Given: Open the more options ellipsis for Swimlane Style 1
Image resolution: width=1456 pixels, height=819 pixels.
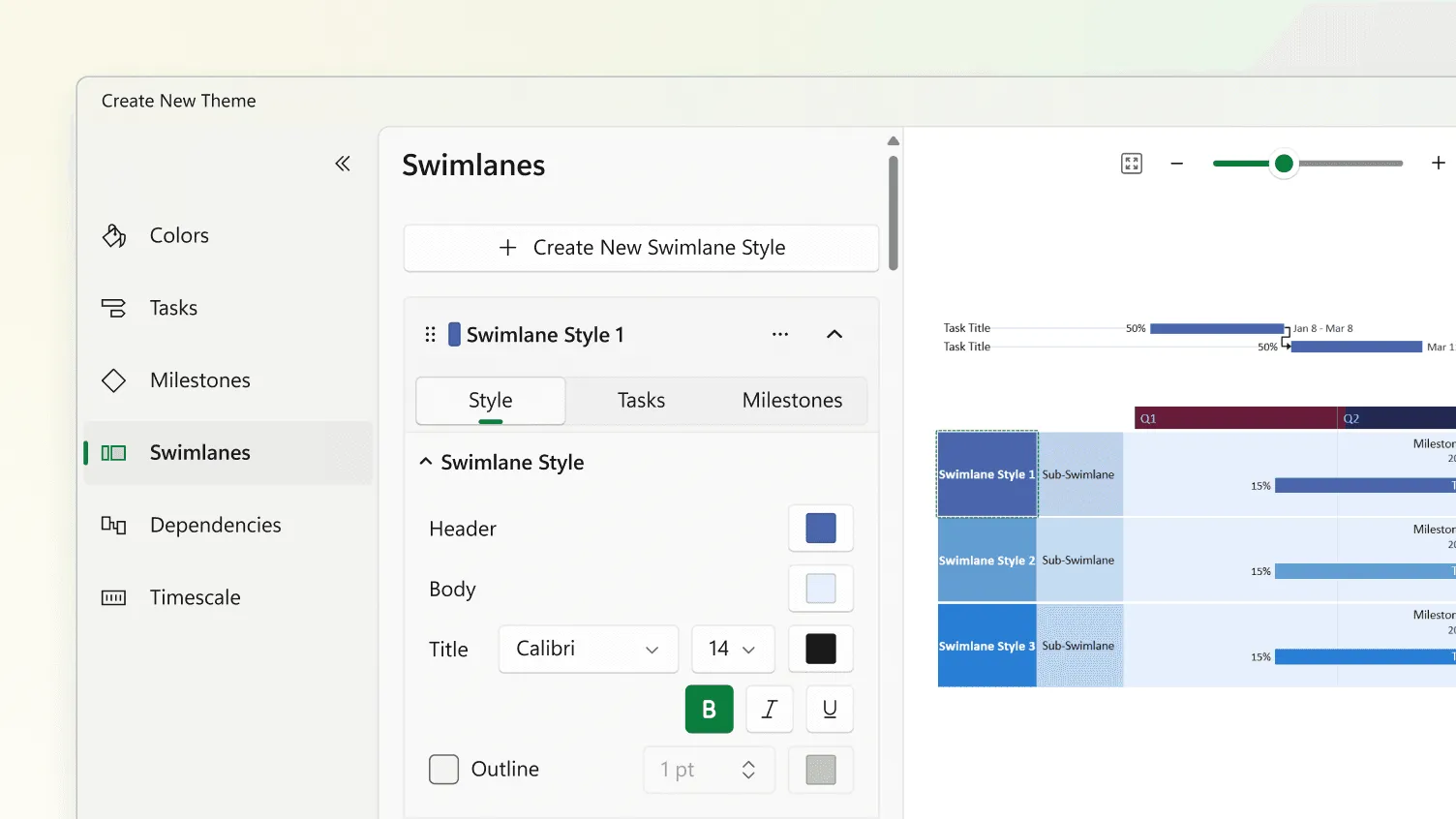Looking at the screenshot, I should 780,334.
